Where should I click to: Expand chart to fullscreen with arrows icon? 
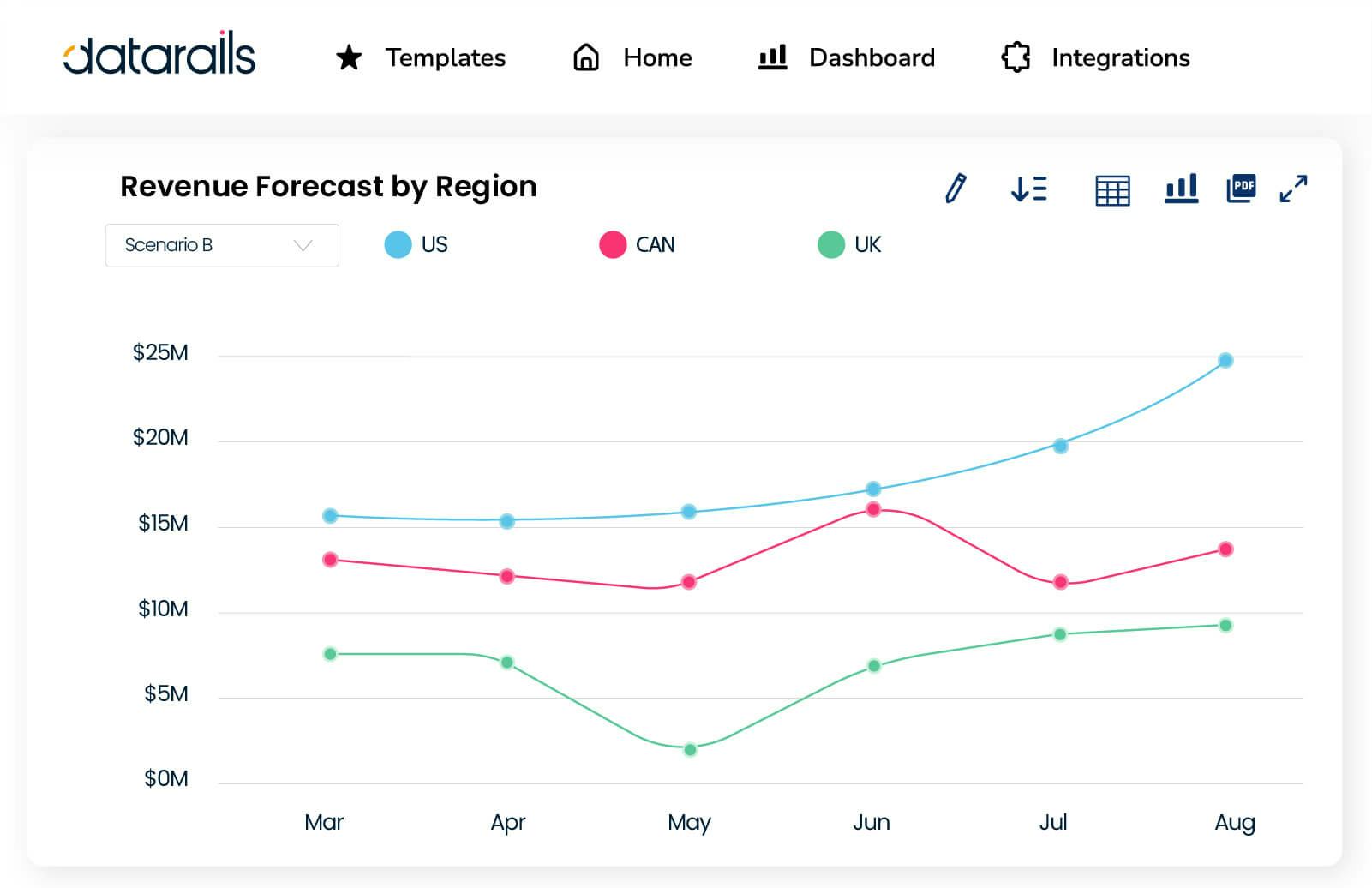point(1294,189)
